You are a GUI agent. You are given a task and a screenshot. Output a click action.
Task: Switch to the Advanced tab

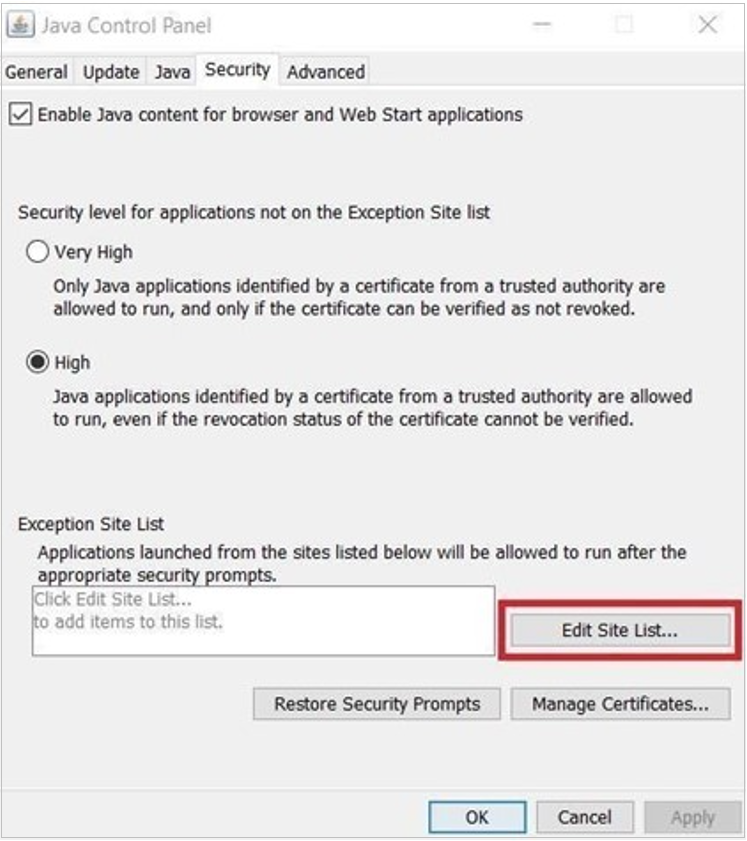pos(326,72)
